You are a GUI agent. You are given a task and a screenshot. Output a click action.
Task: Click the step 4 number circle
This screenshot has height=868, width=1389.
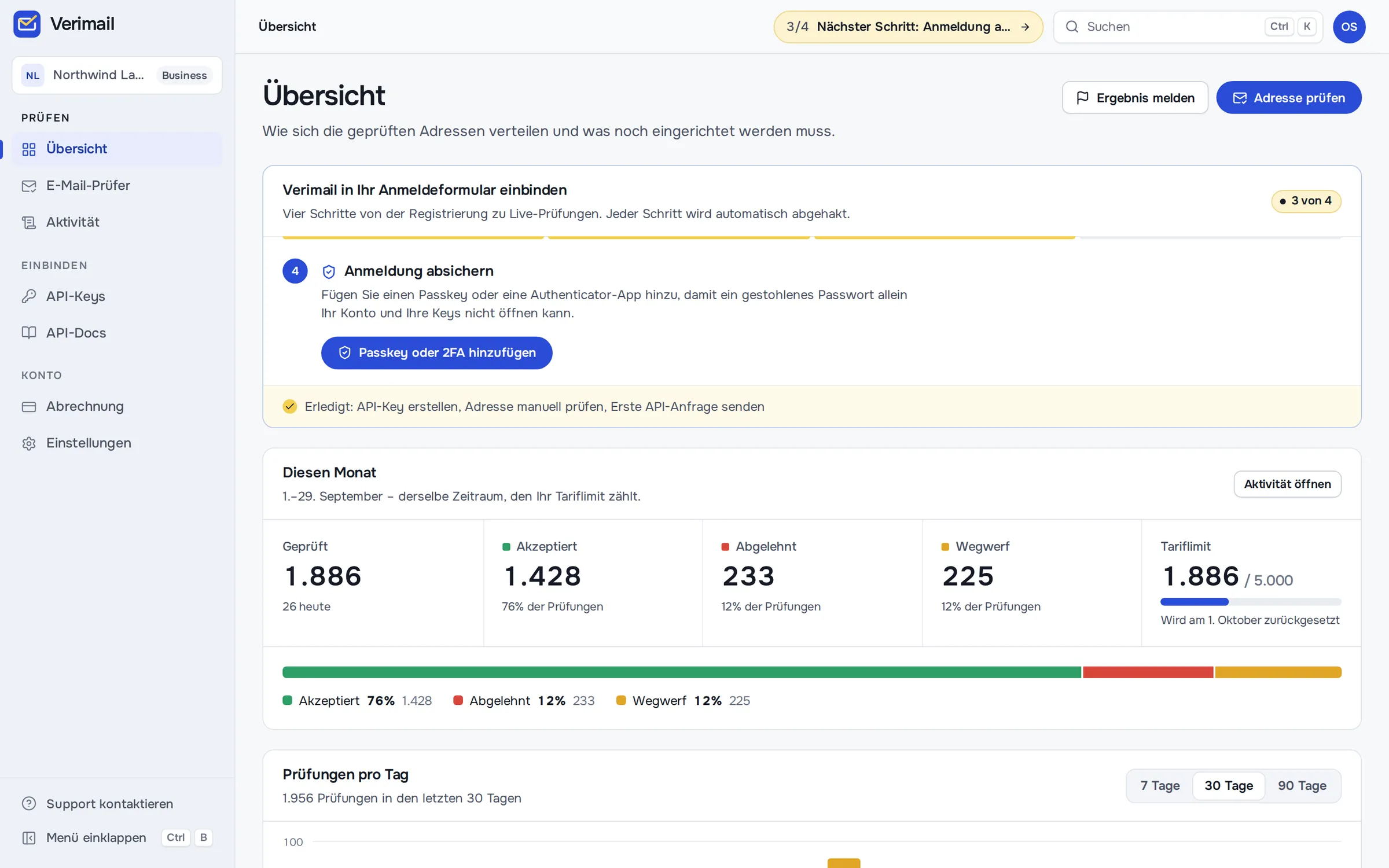[x=295, y=271]
